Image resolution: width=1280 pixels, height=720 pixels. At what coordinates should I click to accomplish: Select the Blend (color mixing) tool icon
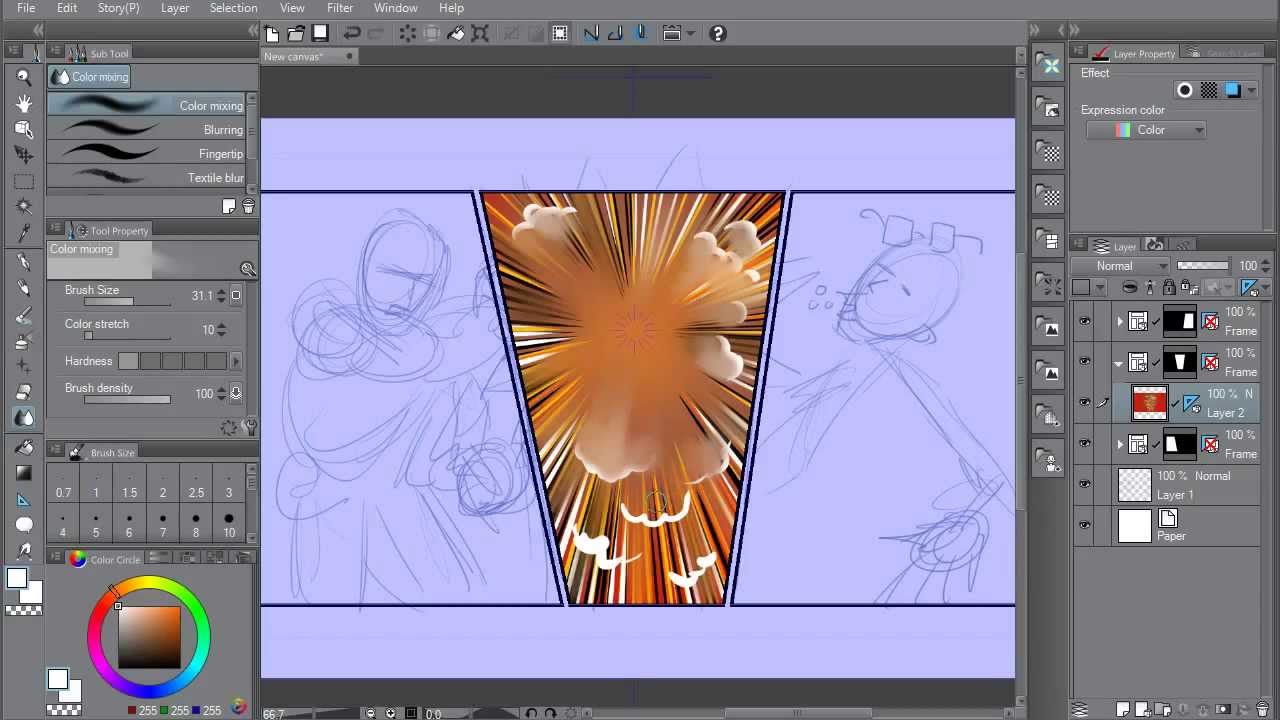coord(23,417)
